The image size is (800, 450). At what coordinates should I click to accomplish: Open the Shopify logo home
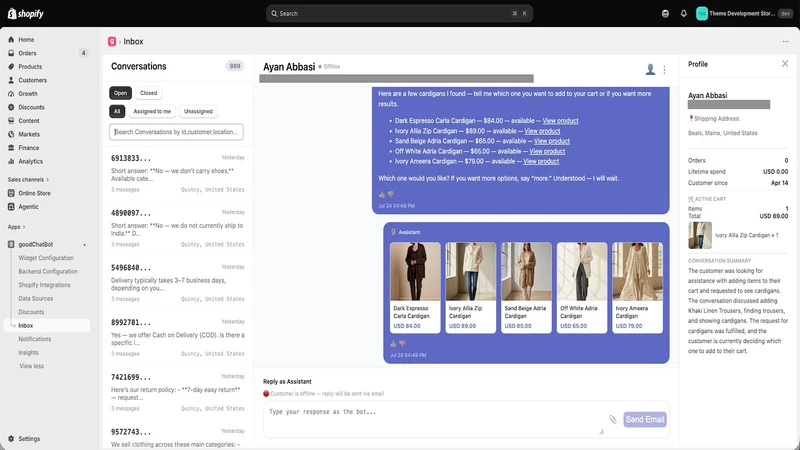26,13
